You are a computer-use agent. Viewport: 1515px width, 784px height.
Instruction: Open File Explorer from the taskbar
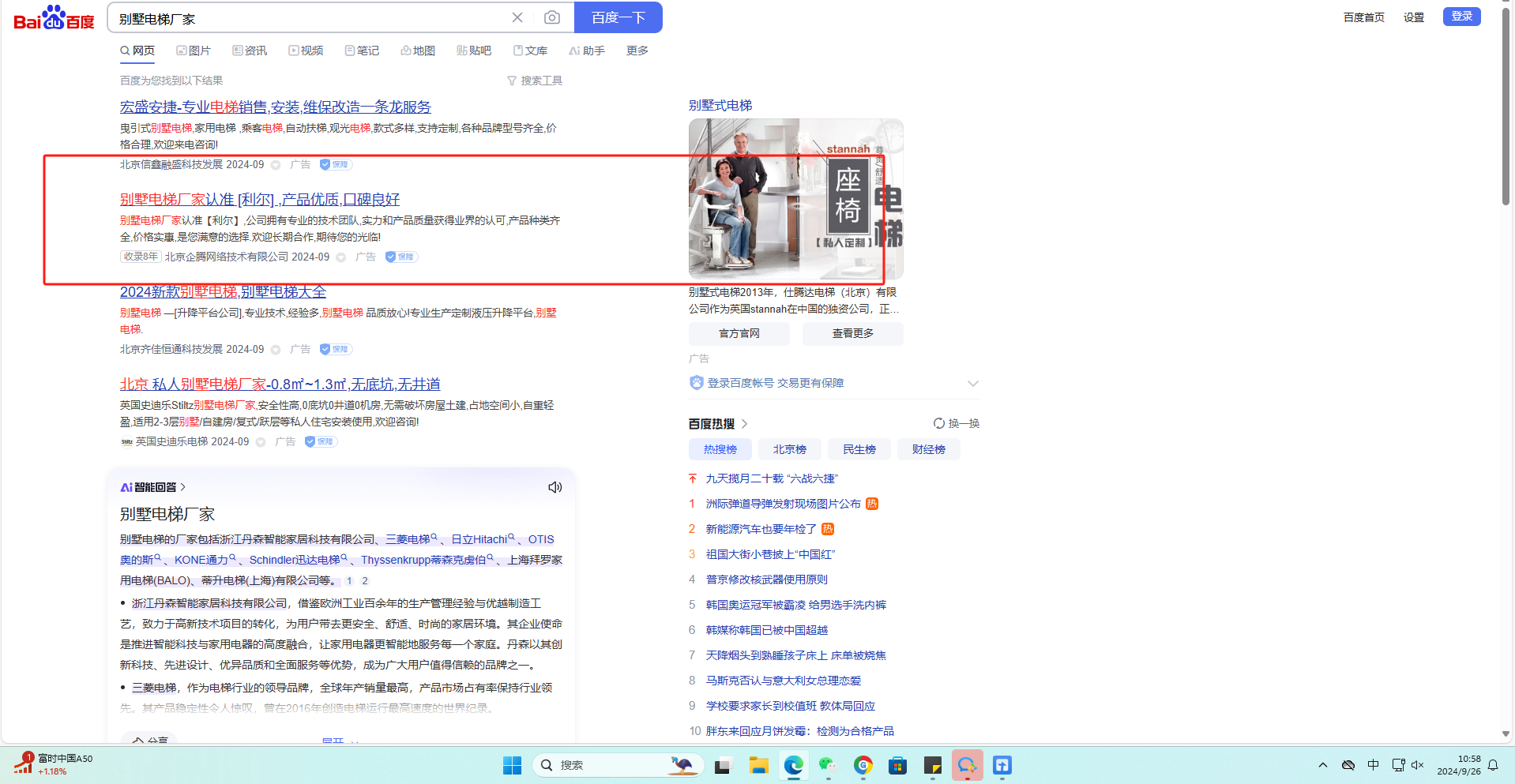click(759, 765)
